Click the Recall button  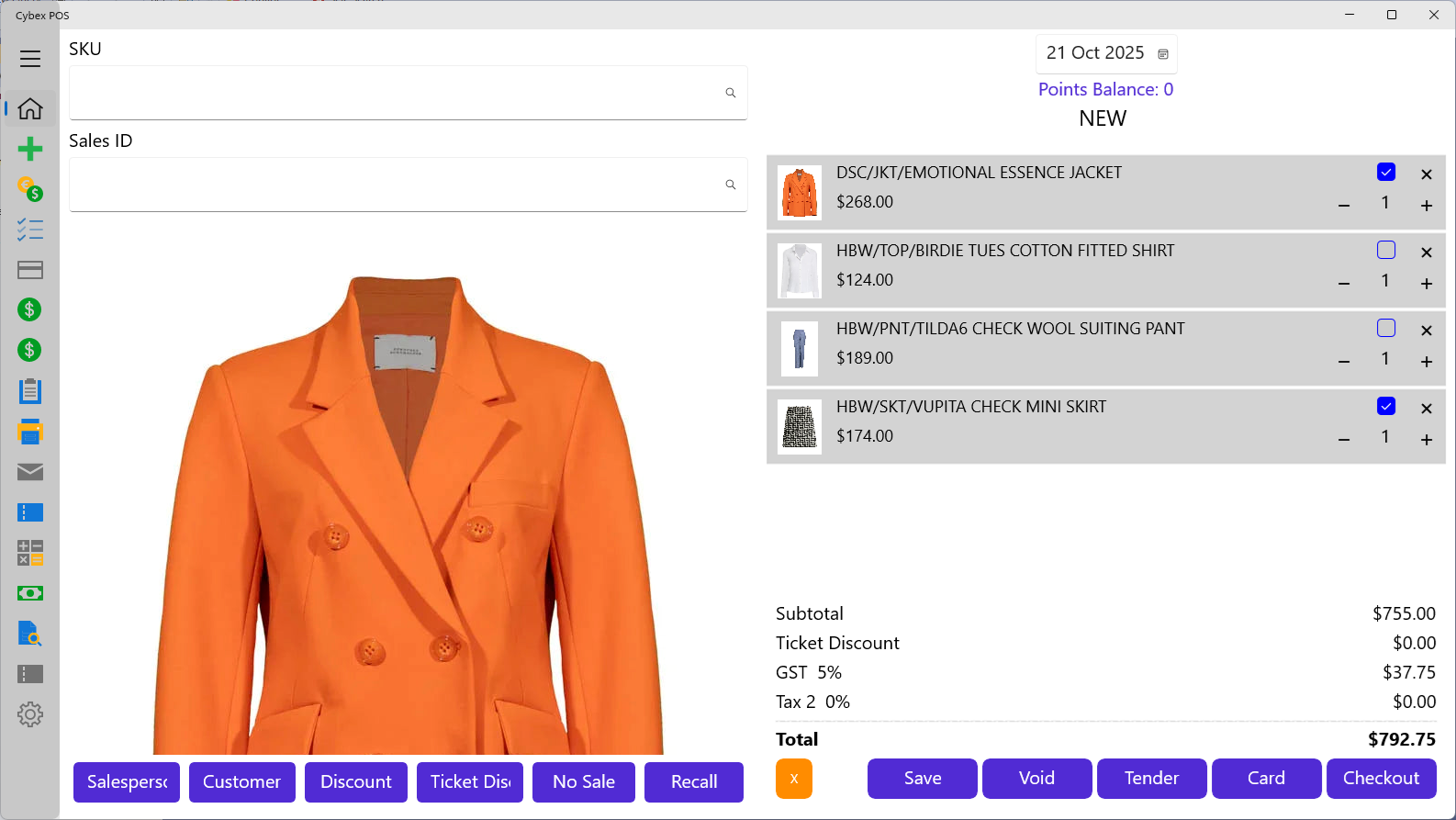point(694,782)
